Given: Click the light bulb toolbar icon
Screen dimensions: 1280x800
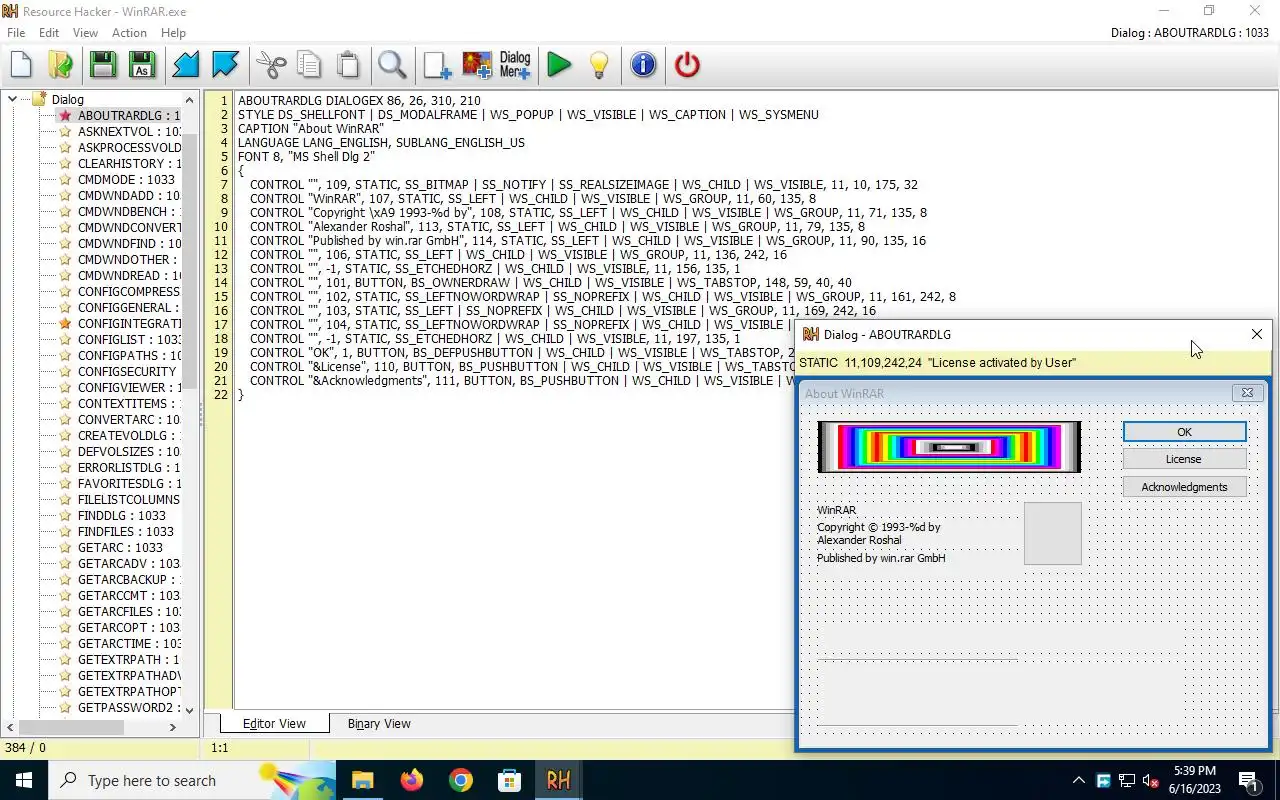Looking at the screenshot, I should point(598,65).
